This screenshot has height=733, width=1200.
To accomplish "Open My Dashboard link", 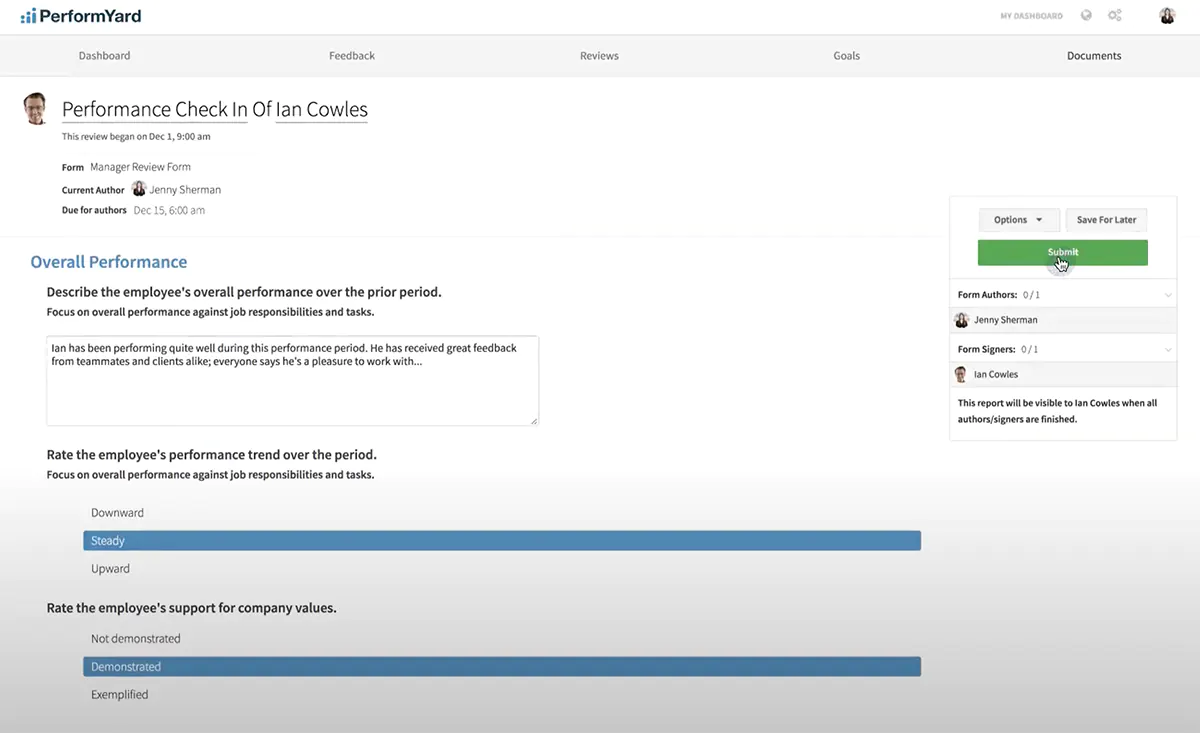I will click(1031, 16).
